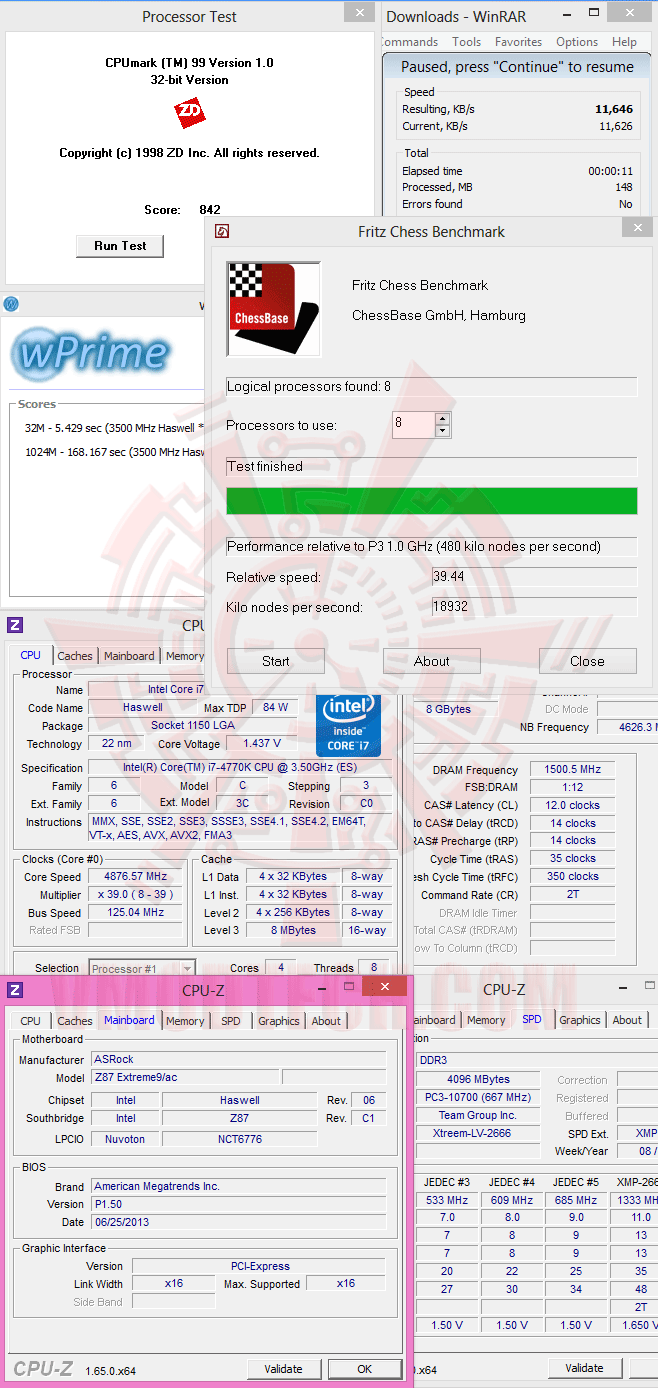This screenshot has width=658, height=1388.
Task: Click the Intel Core i7 badge in CPU-Z
Action: [x=348, y=724]
